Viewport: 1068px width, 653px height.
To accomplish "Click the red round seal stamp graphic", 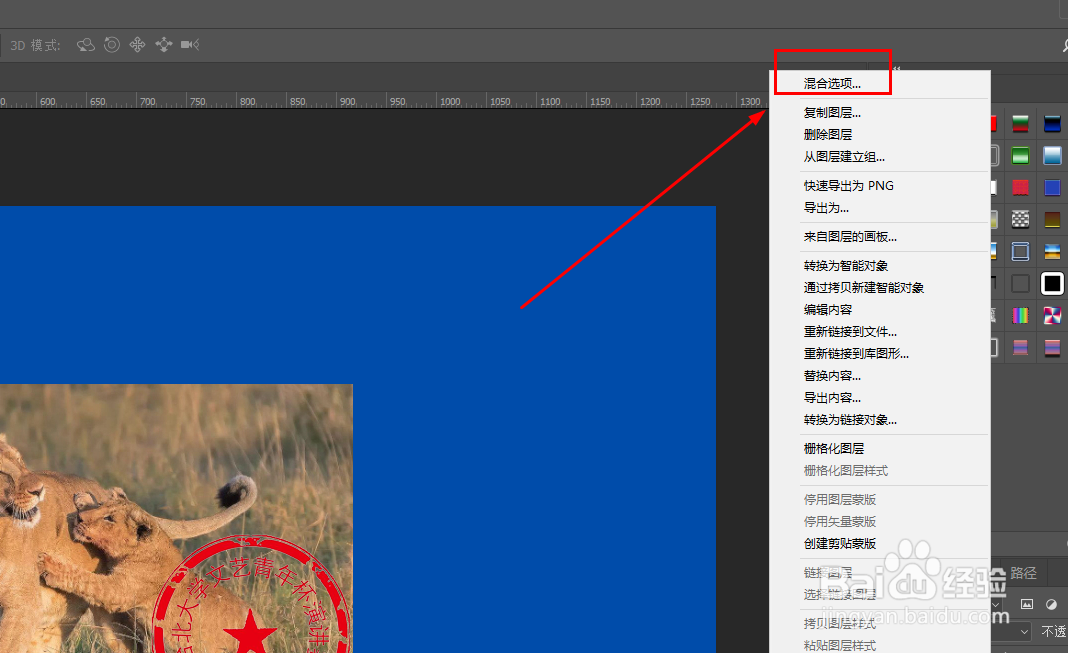I will pos(253,594).
